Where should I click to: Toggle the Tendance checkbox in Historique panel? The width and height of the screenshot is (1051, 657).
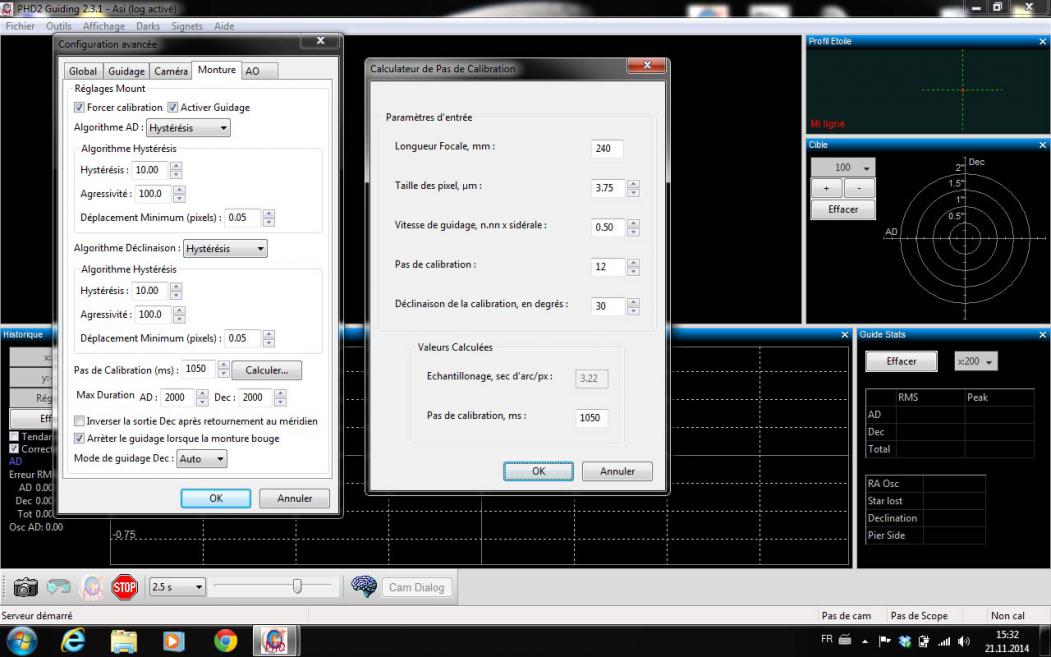point(14,436)
